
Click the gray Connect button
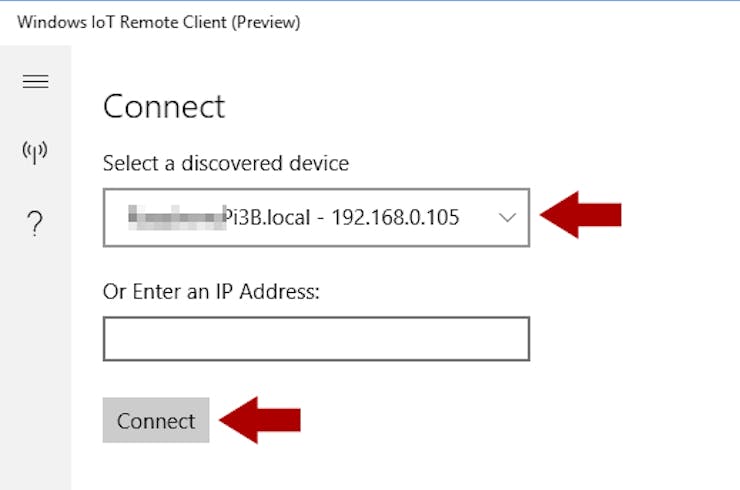(156, 420)
